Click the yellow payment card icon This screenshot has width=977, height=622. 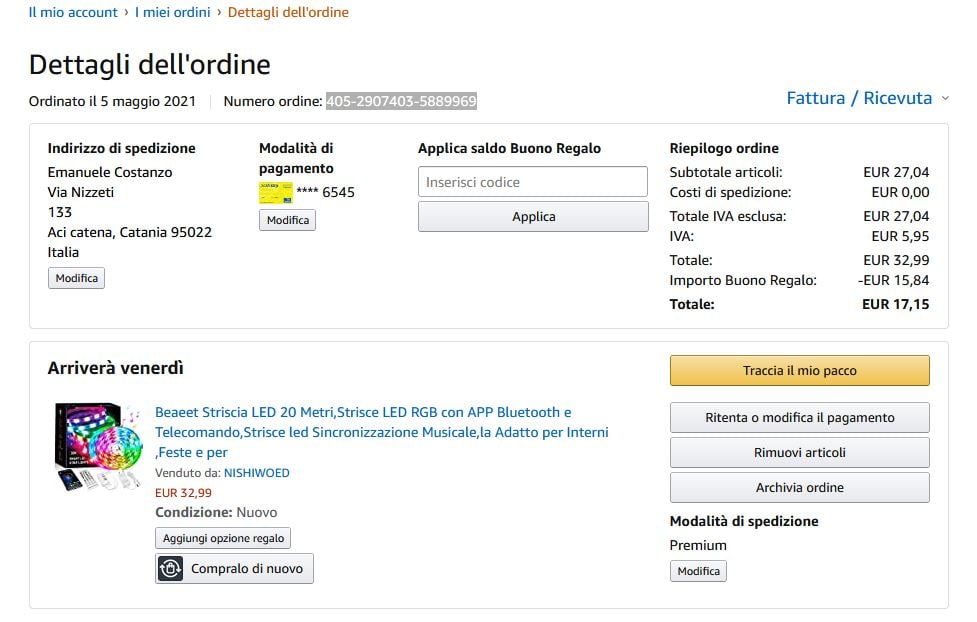point(275,192)
